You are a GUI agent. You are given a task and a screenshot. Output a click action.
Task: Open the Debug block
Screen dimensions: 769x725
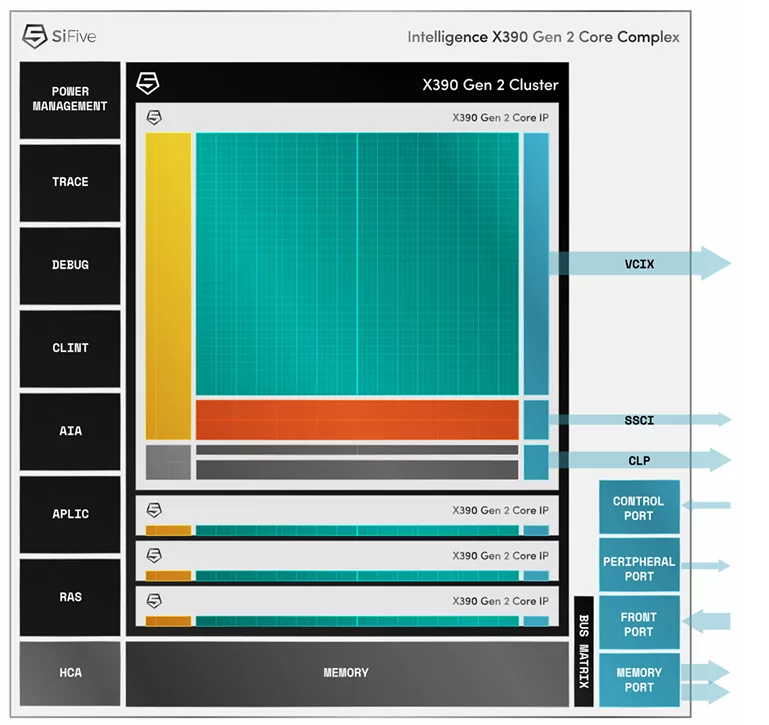click(x=70, y=265)
